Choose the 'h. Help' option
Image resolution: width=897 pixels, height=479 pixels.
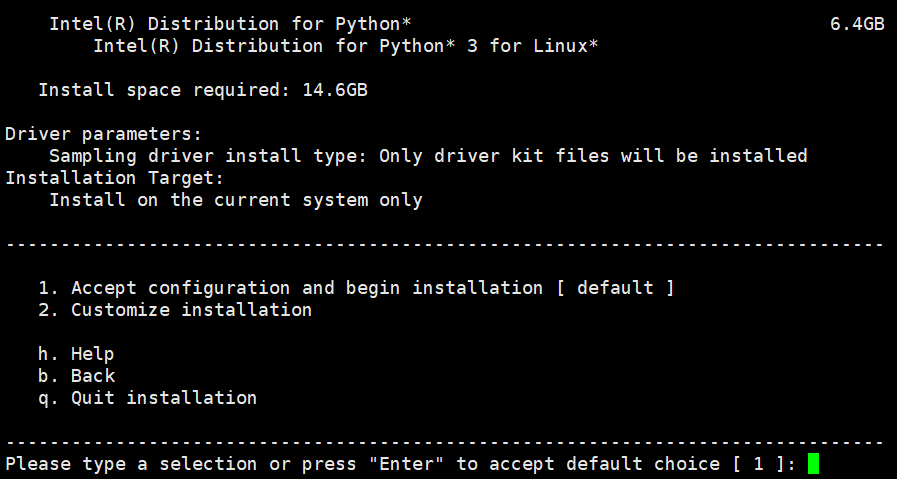76,354
